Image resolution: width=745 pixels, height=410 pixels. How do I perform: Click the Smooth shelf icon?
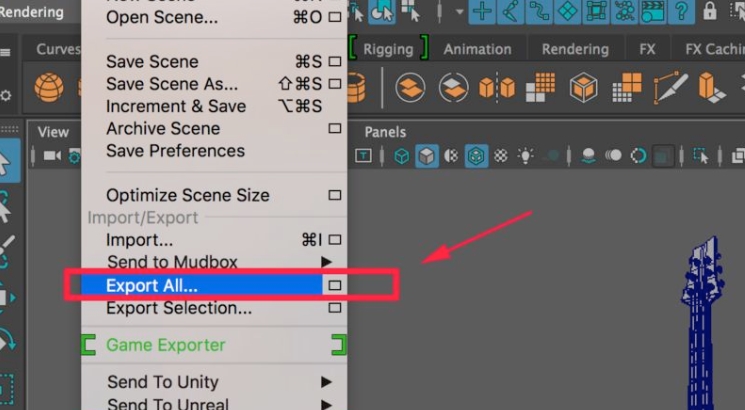[x=540, y=87]
